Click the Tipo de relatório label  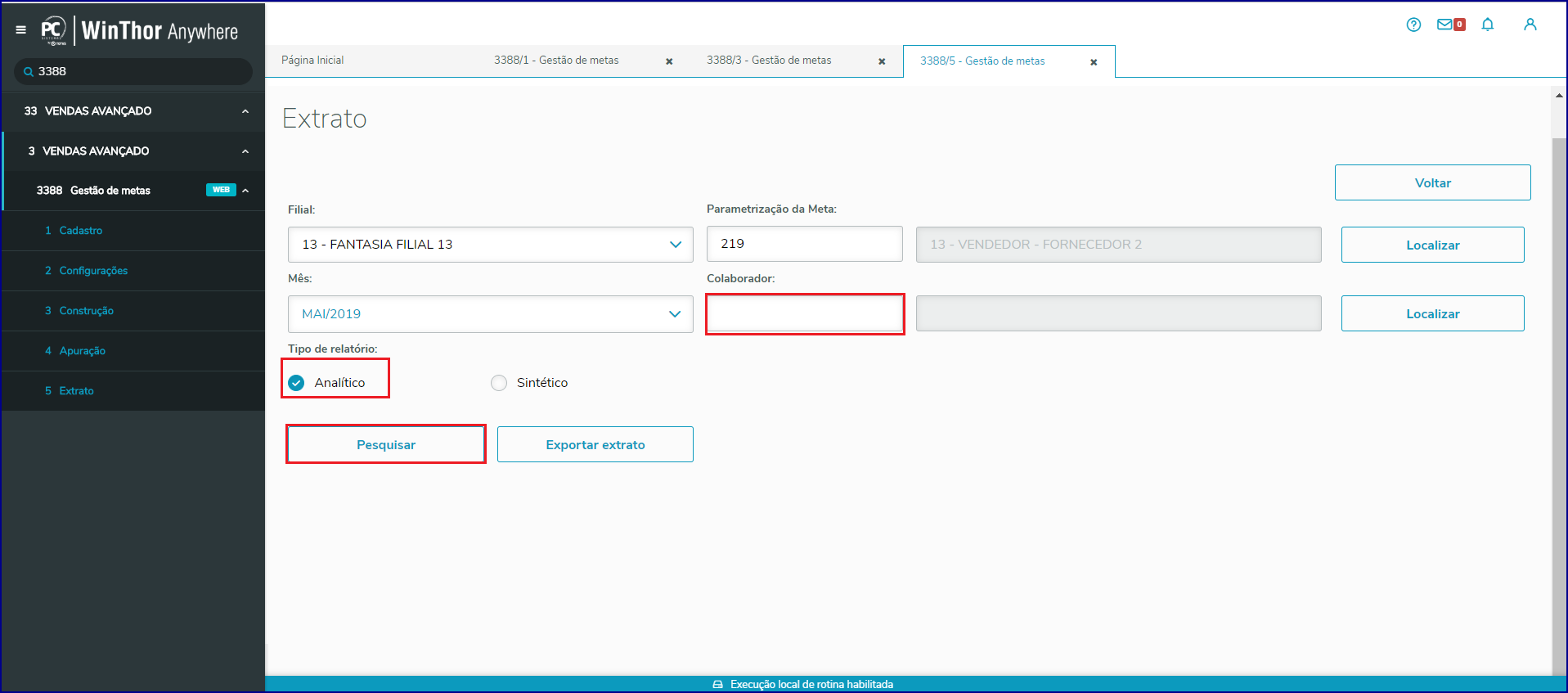[333, 349]
